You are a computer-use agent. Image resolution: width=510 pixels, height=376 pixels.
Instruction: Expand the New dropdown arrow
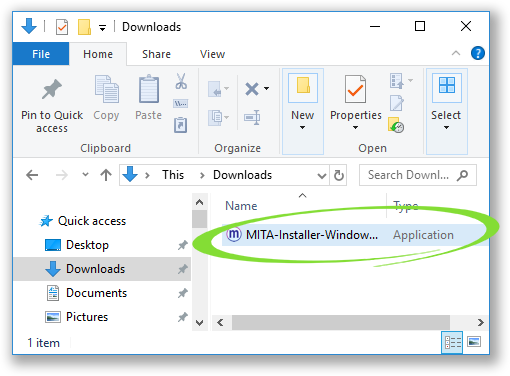tap(302, 127)
